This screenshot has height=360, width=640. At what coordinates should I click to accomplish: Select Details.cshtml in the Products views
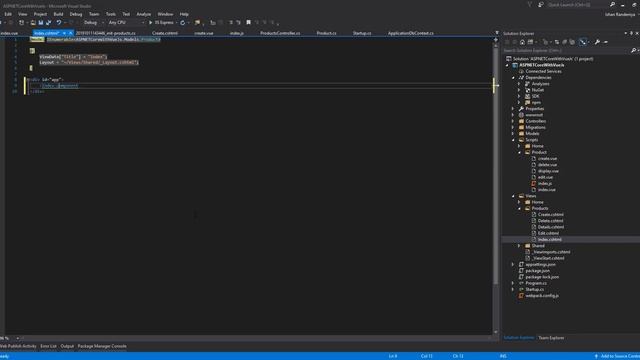(x=551, y=227)
